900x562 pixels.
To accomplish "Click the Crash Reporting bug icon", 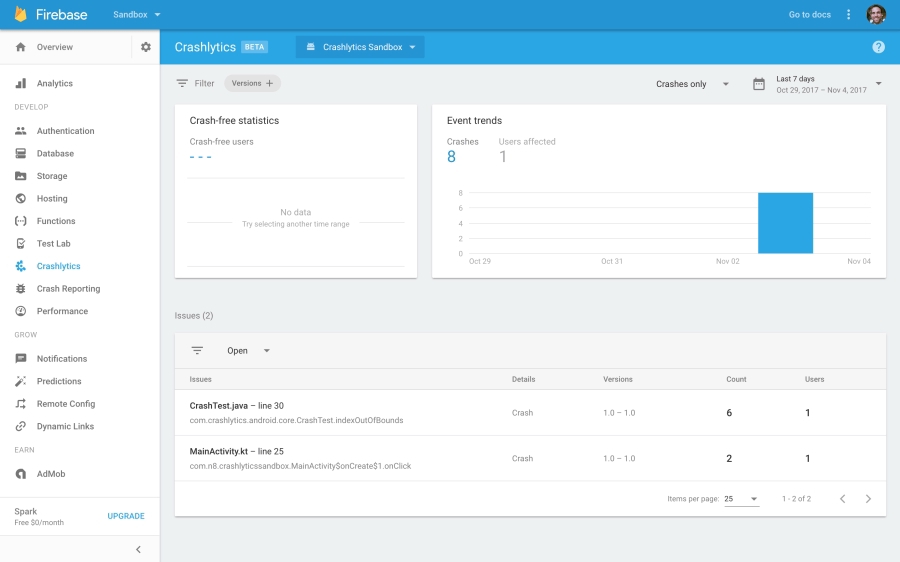I will pos(21,289).
